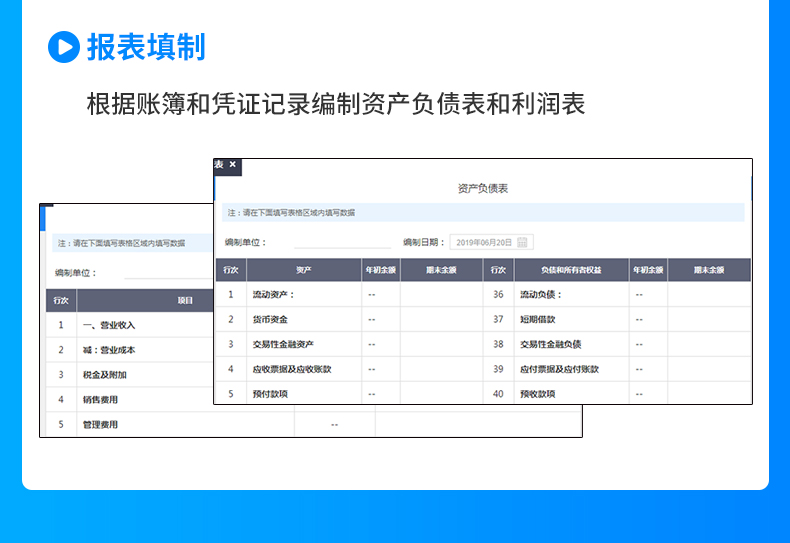This screenshot has width=790, height=543.
Task: Click the 税金及附加 row
Action: (105, 375)
